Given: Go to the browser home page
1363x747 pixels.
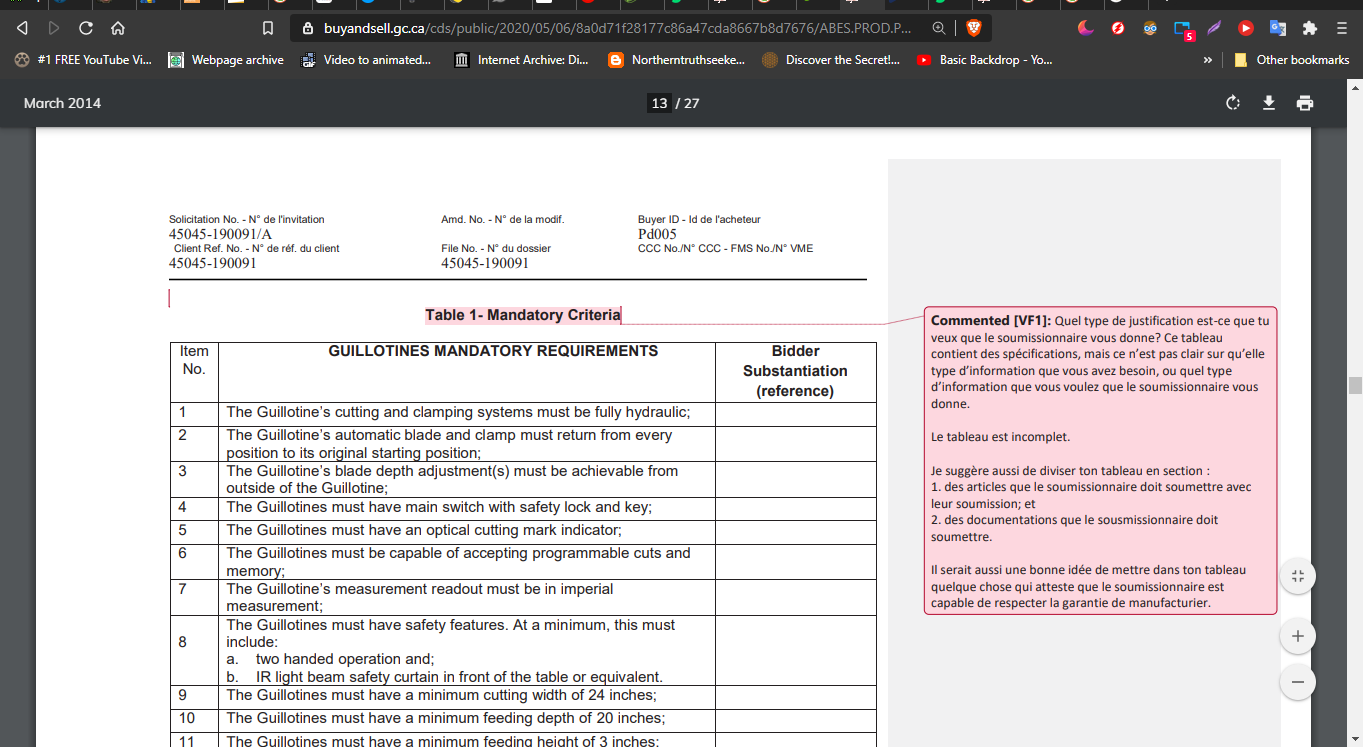Looking at the screenshot, I should coord(118,28).
